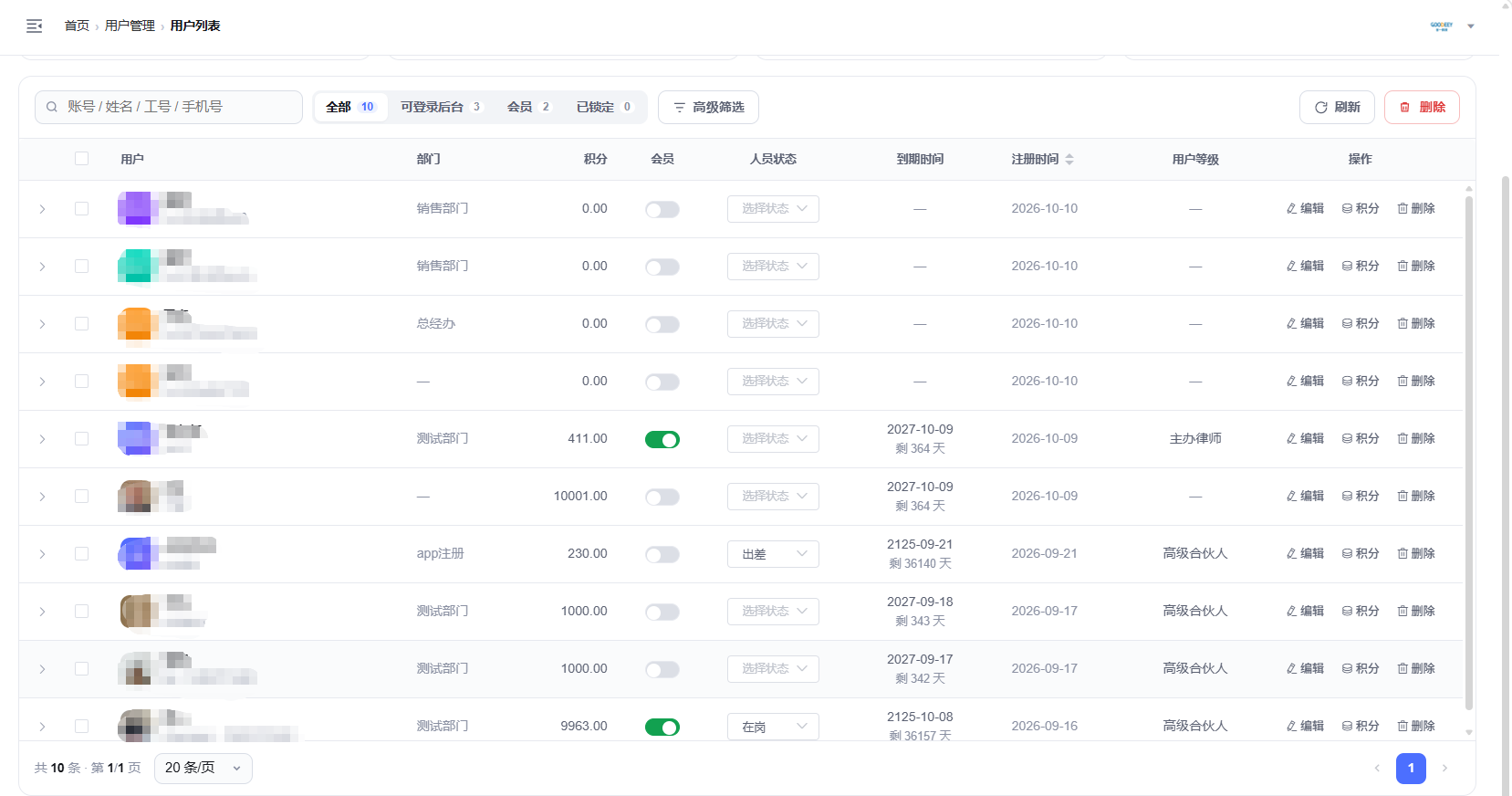Screen dimensions: 1512x796
Task: Open the account avatar dropdown arrow
Action: click(1471, 26)
